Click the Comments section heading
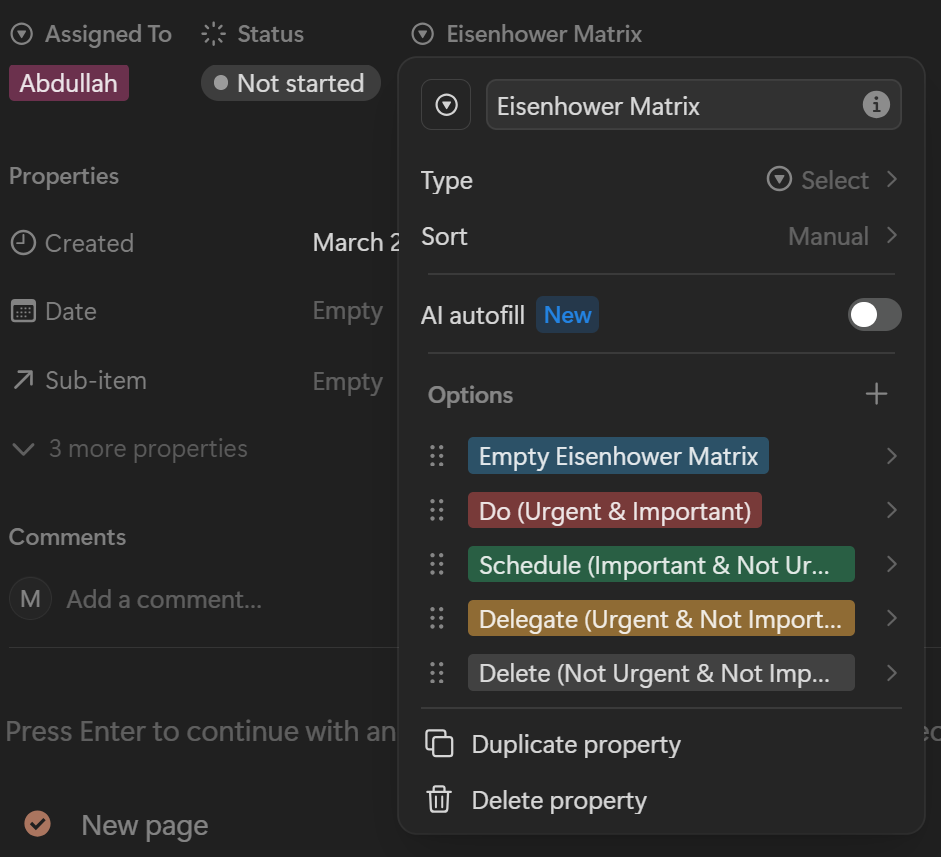The width and height of the screenshot is (941, 857). coord(67,537)
